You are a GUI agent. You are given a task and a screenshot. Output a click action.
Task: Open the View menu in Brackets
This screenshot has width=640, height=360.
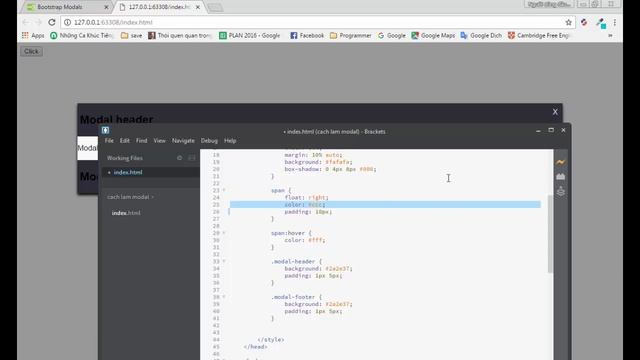click(x=159, y=140)
